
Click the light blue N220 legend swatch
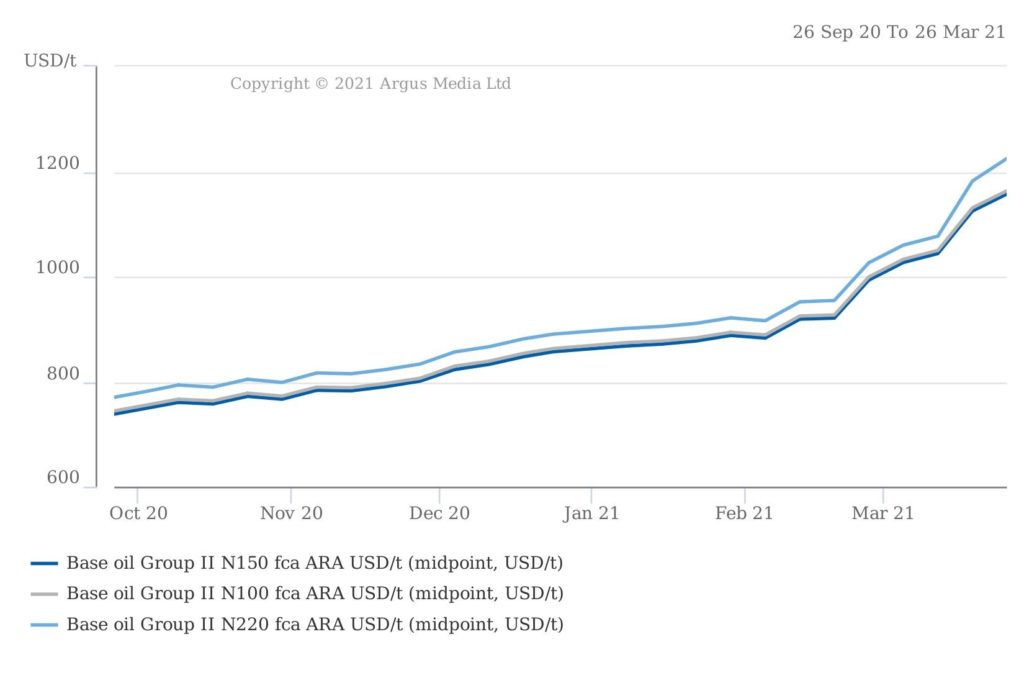[x=45, y=625]
